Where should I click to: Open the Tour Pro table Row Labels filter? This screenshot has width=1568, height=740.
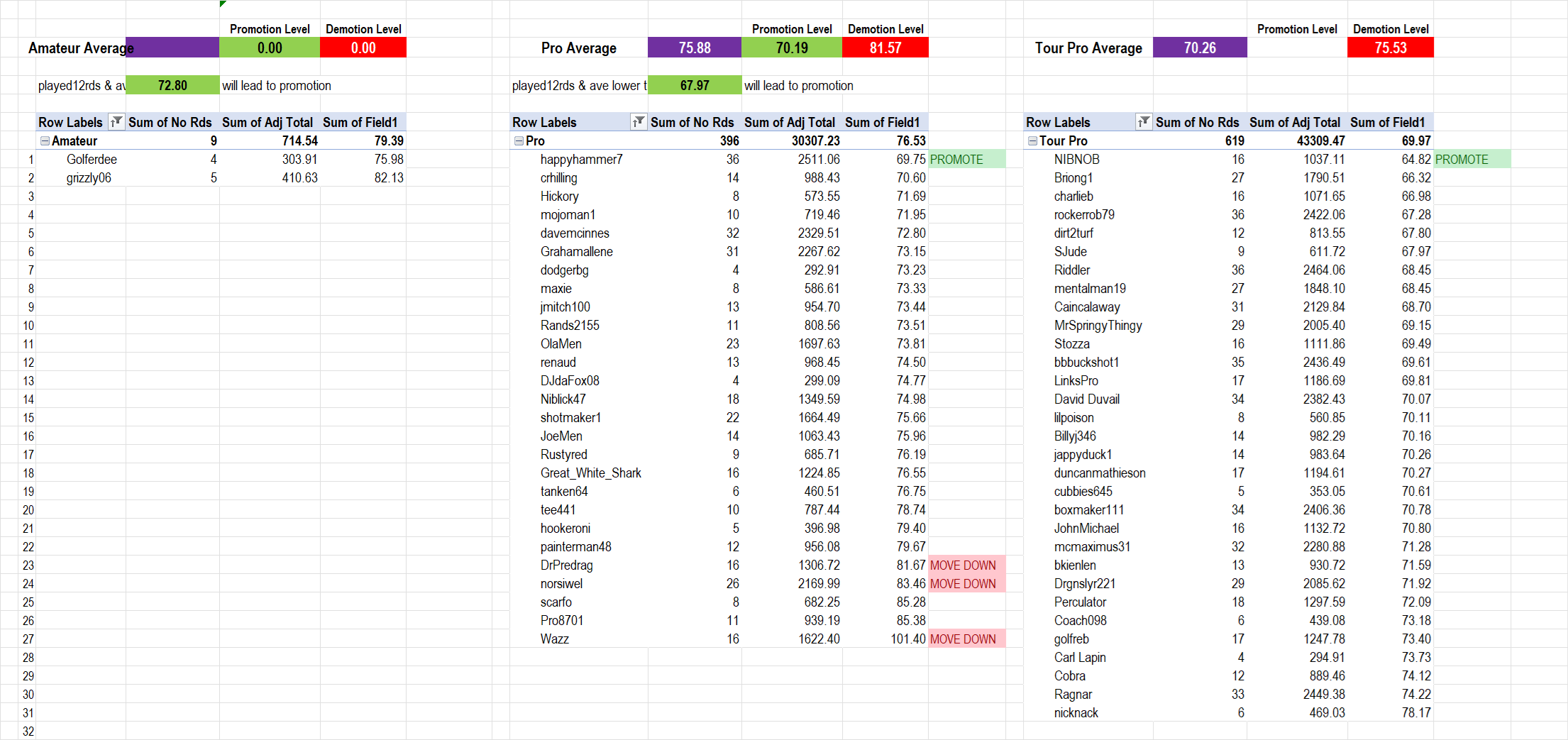(x=1143, y=122)
